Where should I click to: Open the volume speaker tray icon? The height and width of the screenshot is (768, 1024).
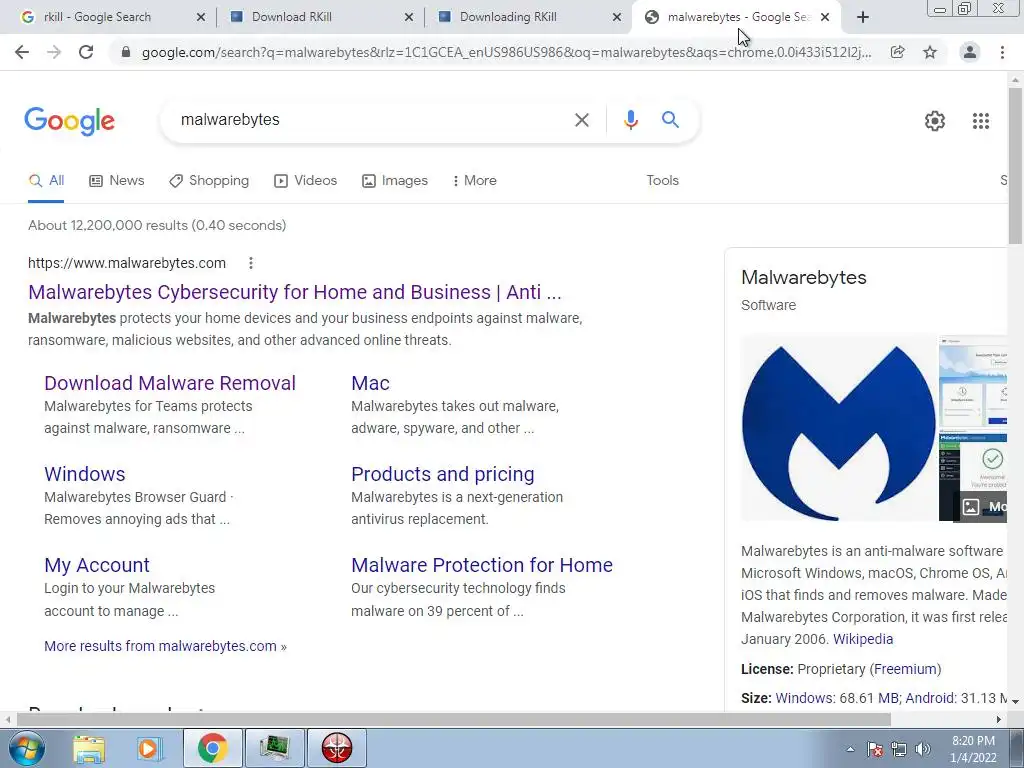tap(923, 749)
